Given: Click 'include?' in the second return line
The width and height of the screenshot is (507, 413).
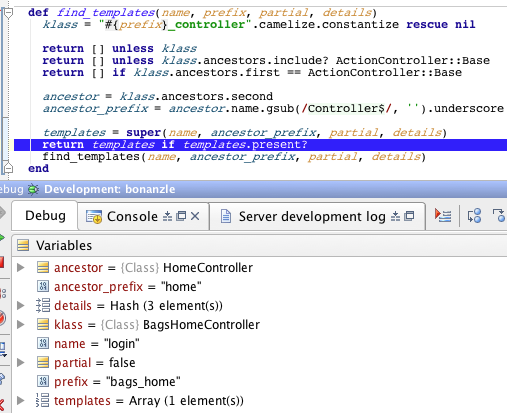Looking at the screenshot, I should click(301, 61).
